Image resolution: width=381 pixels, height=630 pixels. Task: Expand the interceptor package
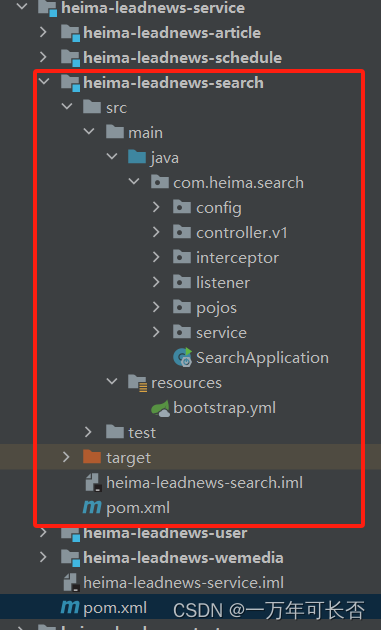tap(156, 257)
